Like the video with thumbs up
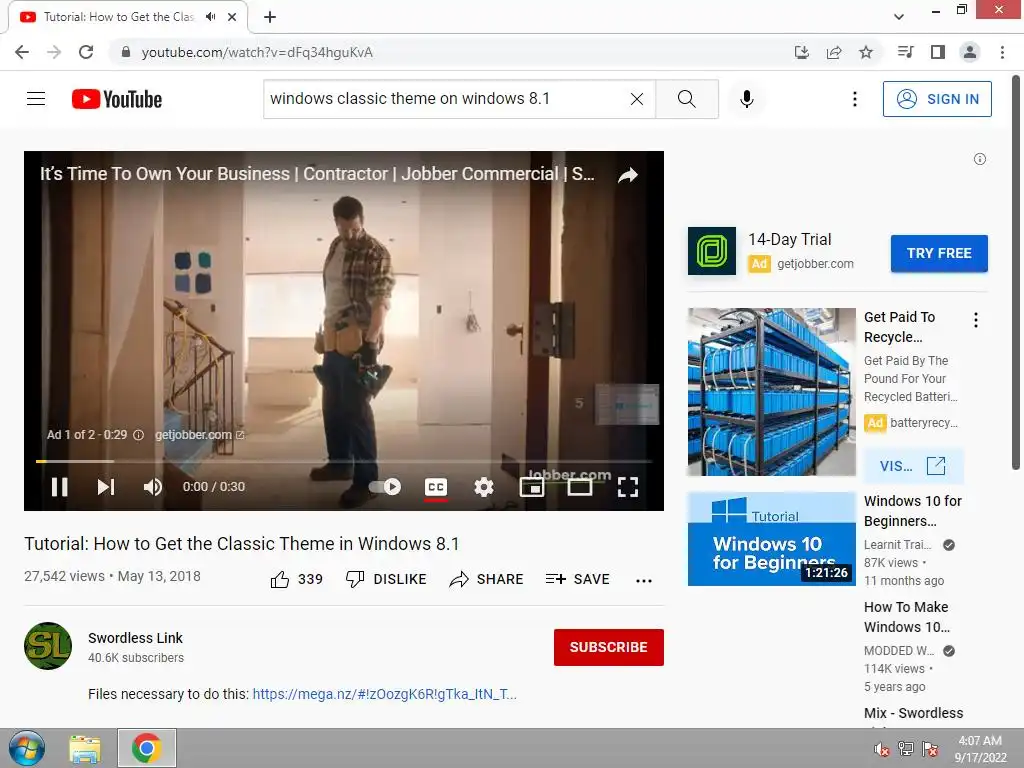Screen dimensions: 1024x768 tap(296, 579)
